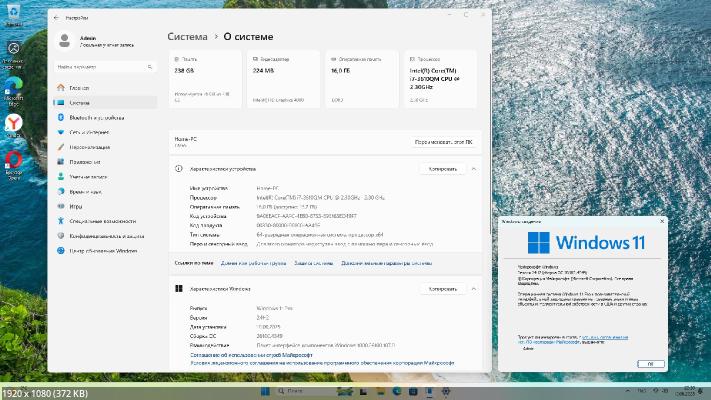Image resolution: width=711 pixels, height=400 pixels.
Task: Open Домен или рабочая группа link
Action: pyautogui.click(x=253, y=263)
